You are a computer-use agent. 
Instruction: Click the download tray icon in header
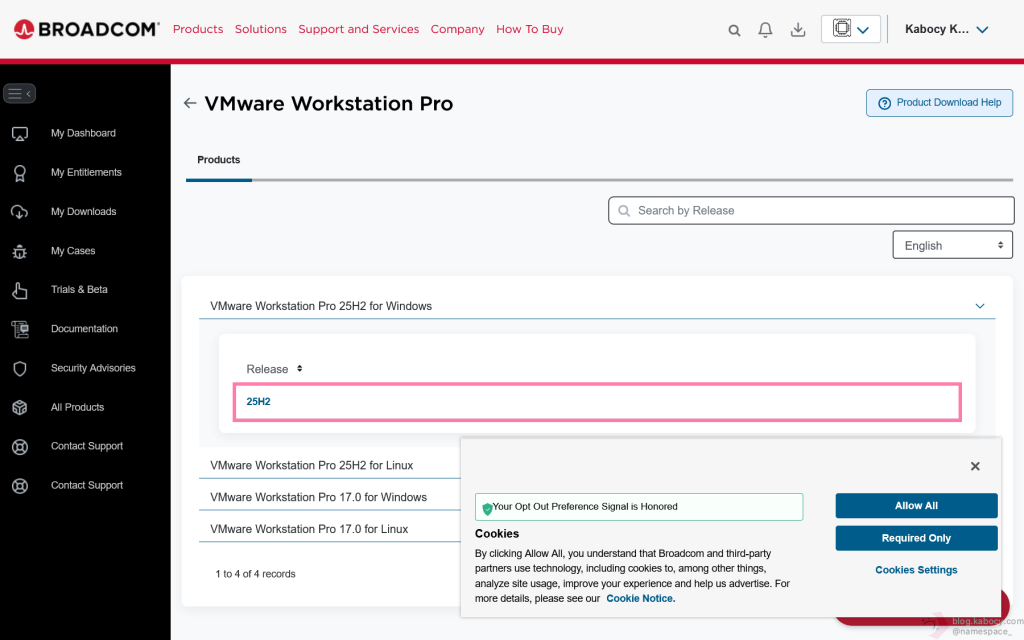[x=798, y=30]
